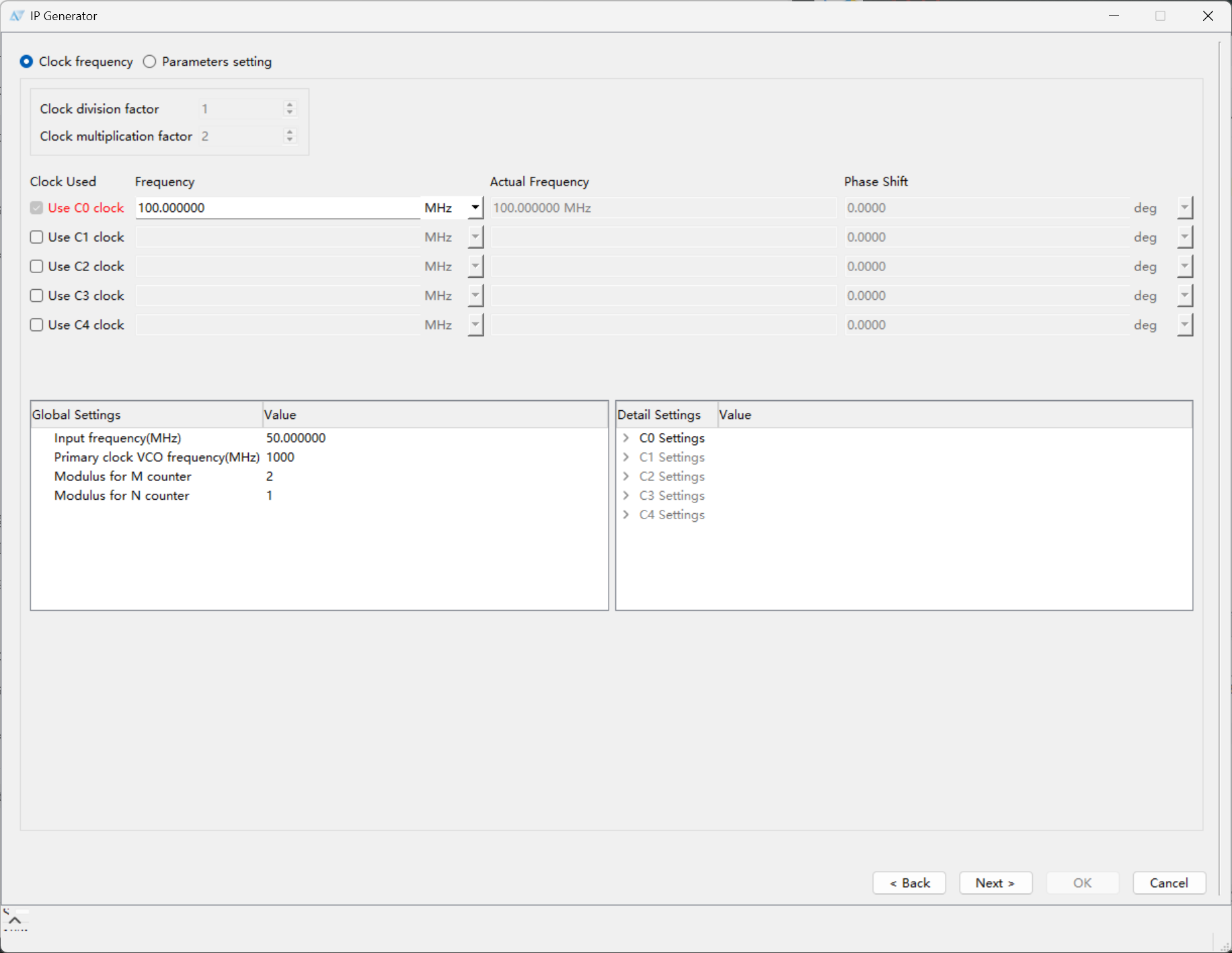The image size is (1232, 953).
Task: Click the 50.000000 input frequency value
Action: (296, 438)
